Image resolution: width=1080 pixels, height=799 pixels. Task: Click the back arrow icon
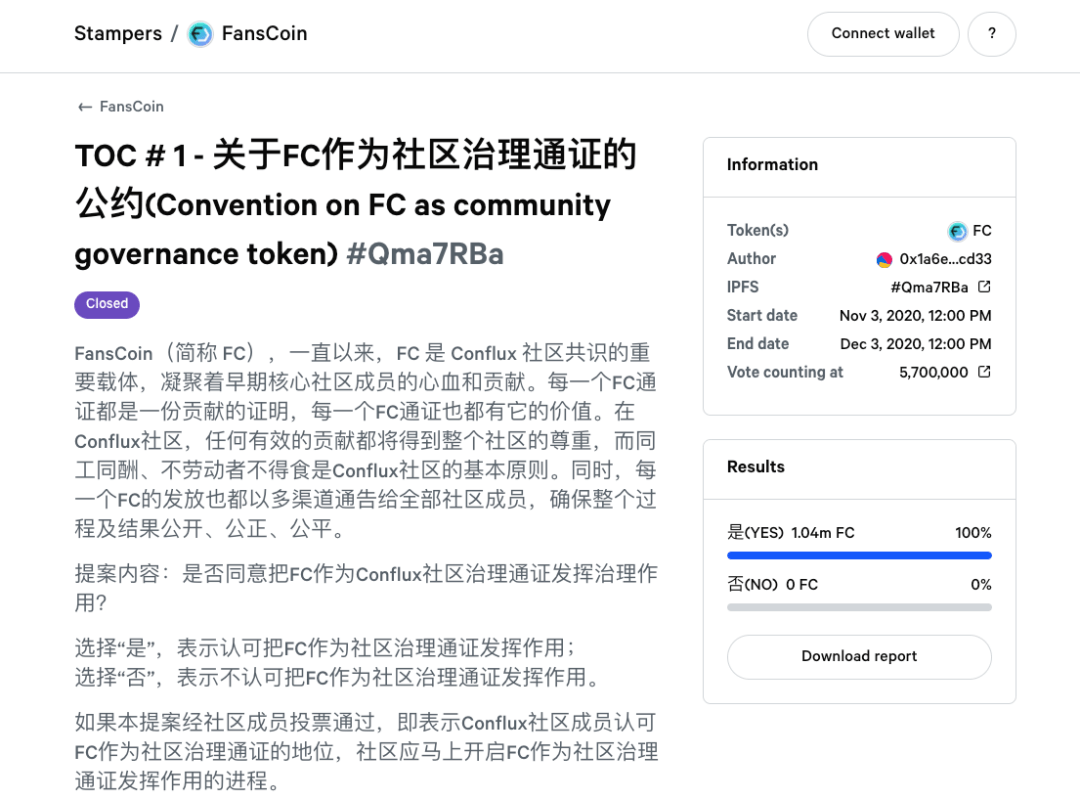[x=85, y=107]
